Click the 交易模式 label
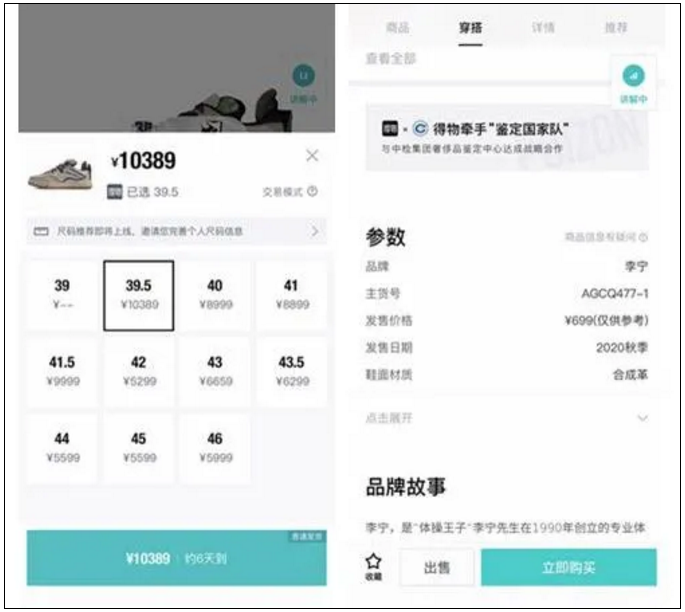 (x=282, y=192)
